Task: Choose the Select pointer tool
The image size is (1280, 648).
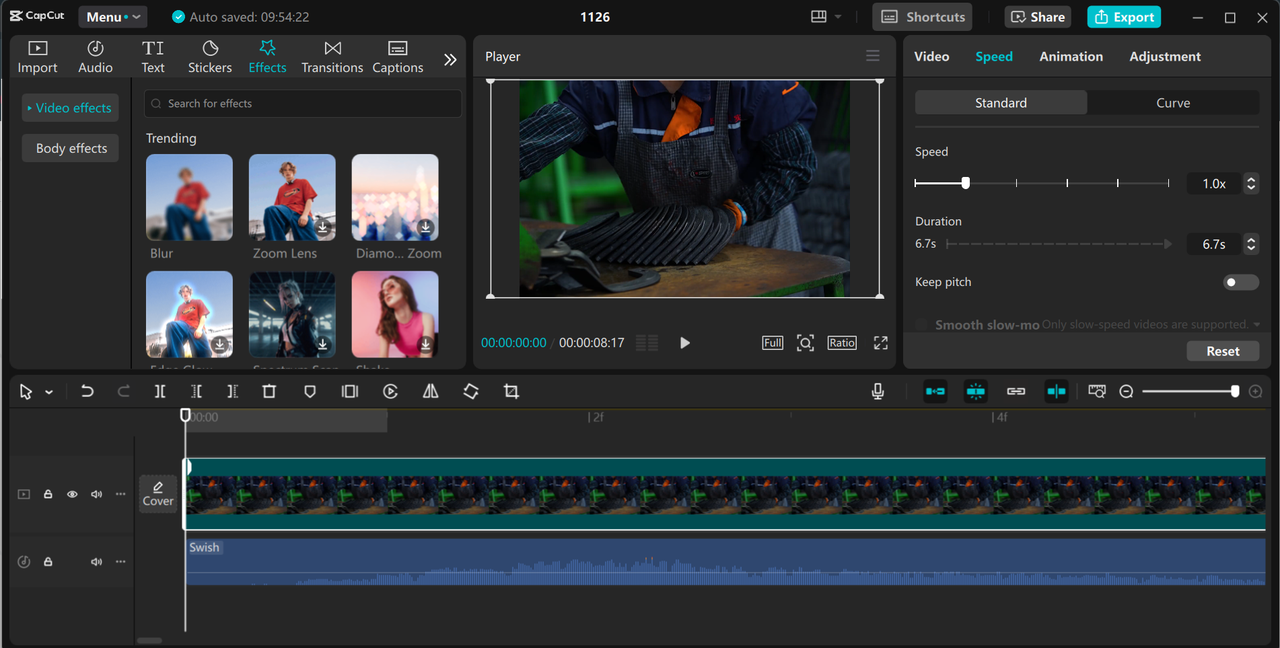Action: pyautogui.click(x=26, y=392)
